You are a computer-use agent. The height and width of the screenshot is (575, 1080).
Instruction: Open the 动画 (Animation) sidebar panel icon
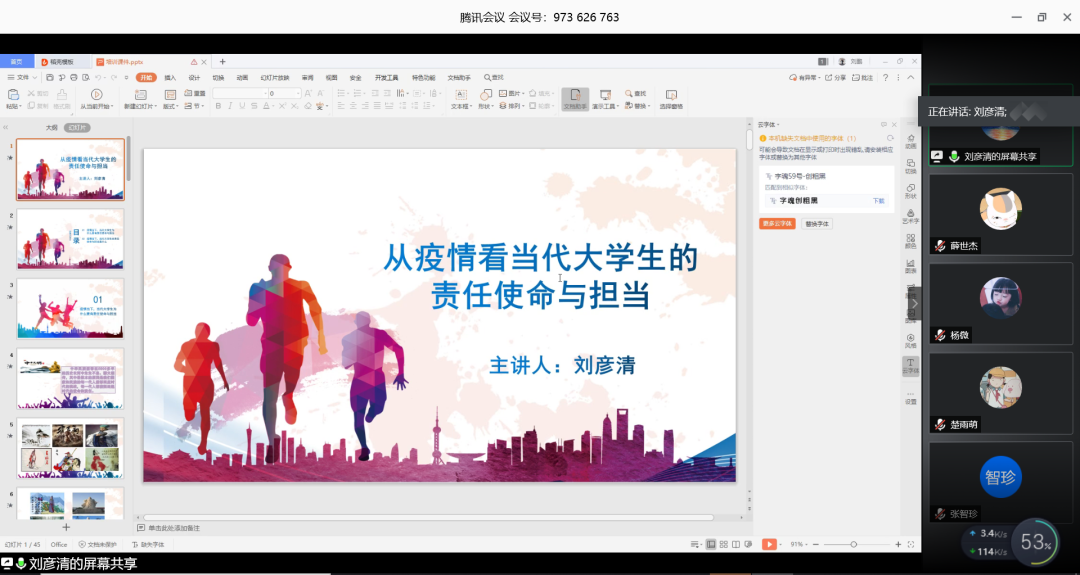click(910, 139)
